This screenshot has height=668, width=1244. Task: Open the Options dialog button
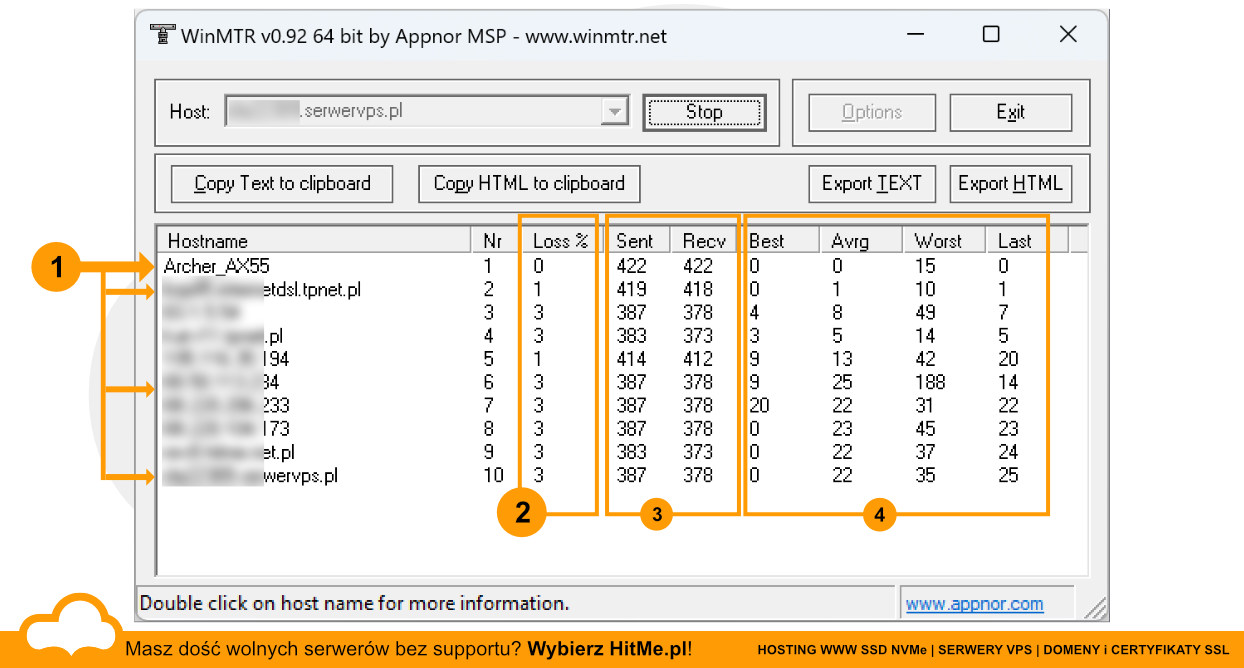(x=872, y=112)
